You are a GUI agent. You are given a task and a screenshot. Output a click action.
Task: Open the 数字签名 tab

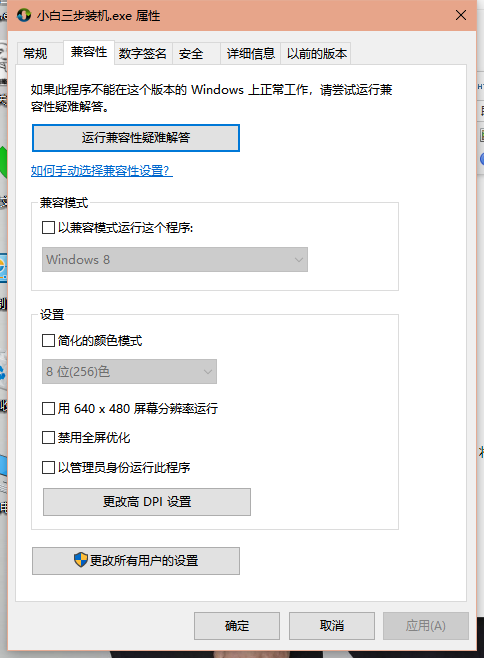click(x=143, y=53)
